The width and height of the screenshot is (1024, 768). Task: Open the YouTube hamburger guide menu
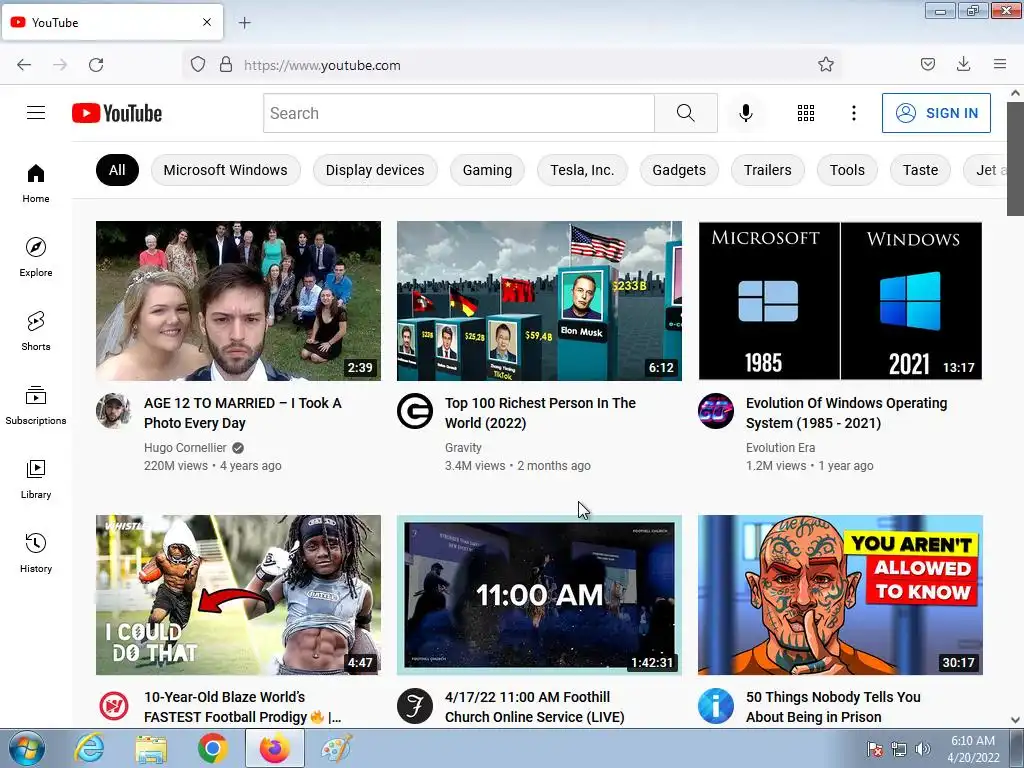point(36,113)
